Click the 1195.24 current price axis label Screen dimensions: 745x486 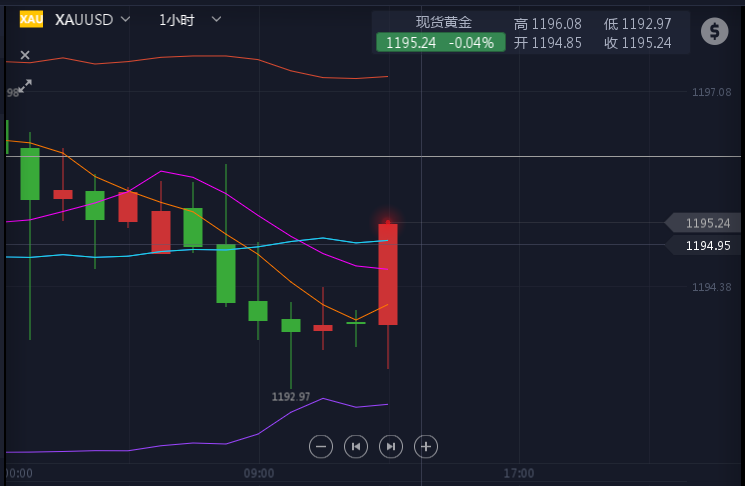click(703, 223)
